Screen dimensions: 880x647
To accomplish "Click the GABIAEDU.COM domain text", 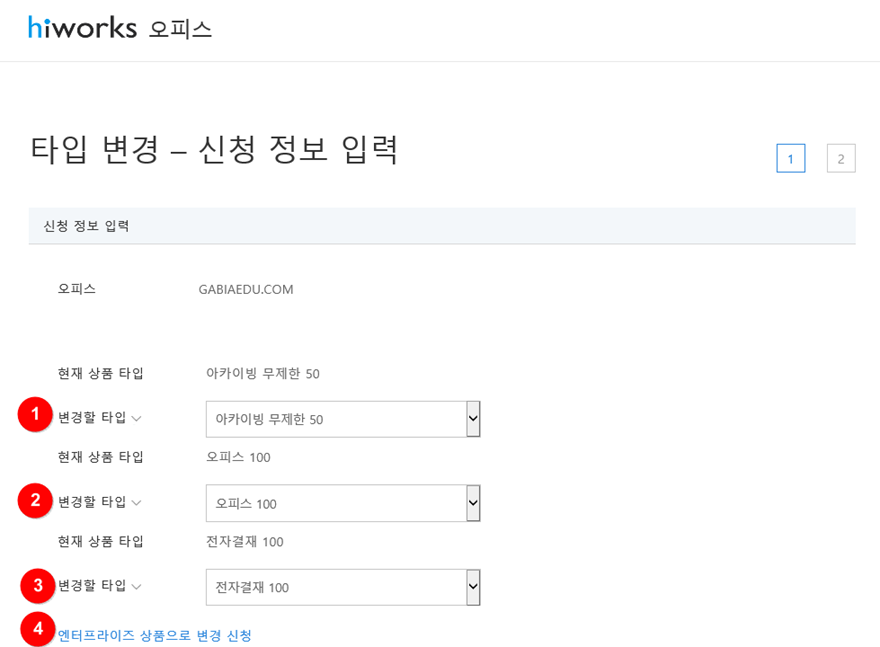I will 246,290.
